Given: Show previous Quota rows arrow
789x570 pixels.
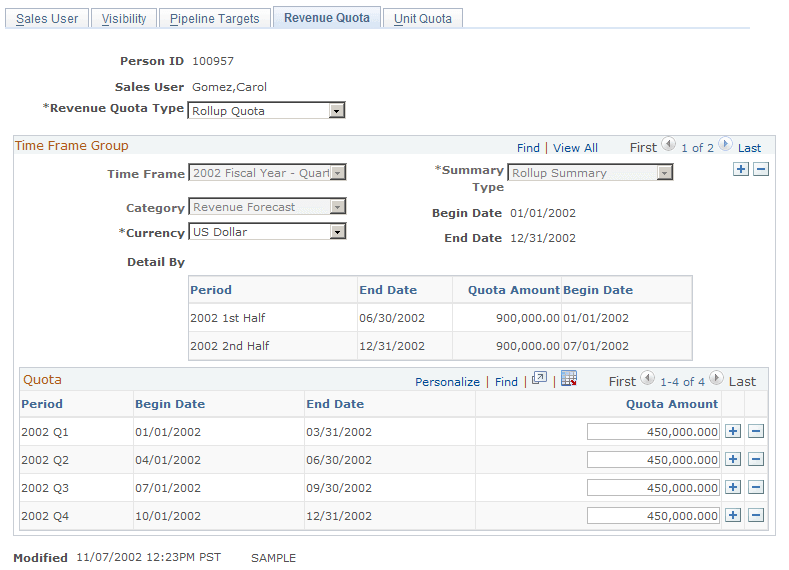Looking at the screenshot, I should [x=647, y=378].
